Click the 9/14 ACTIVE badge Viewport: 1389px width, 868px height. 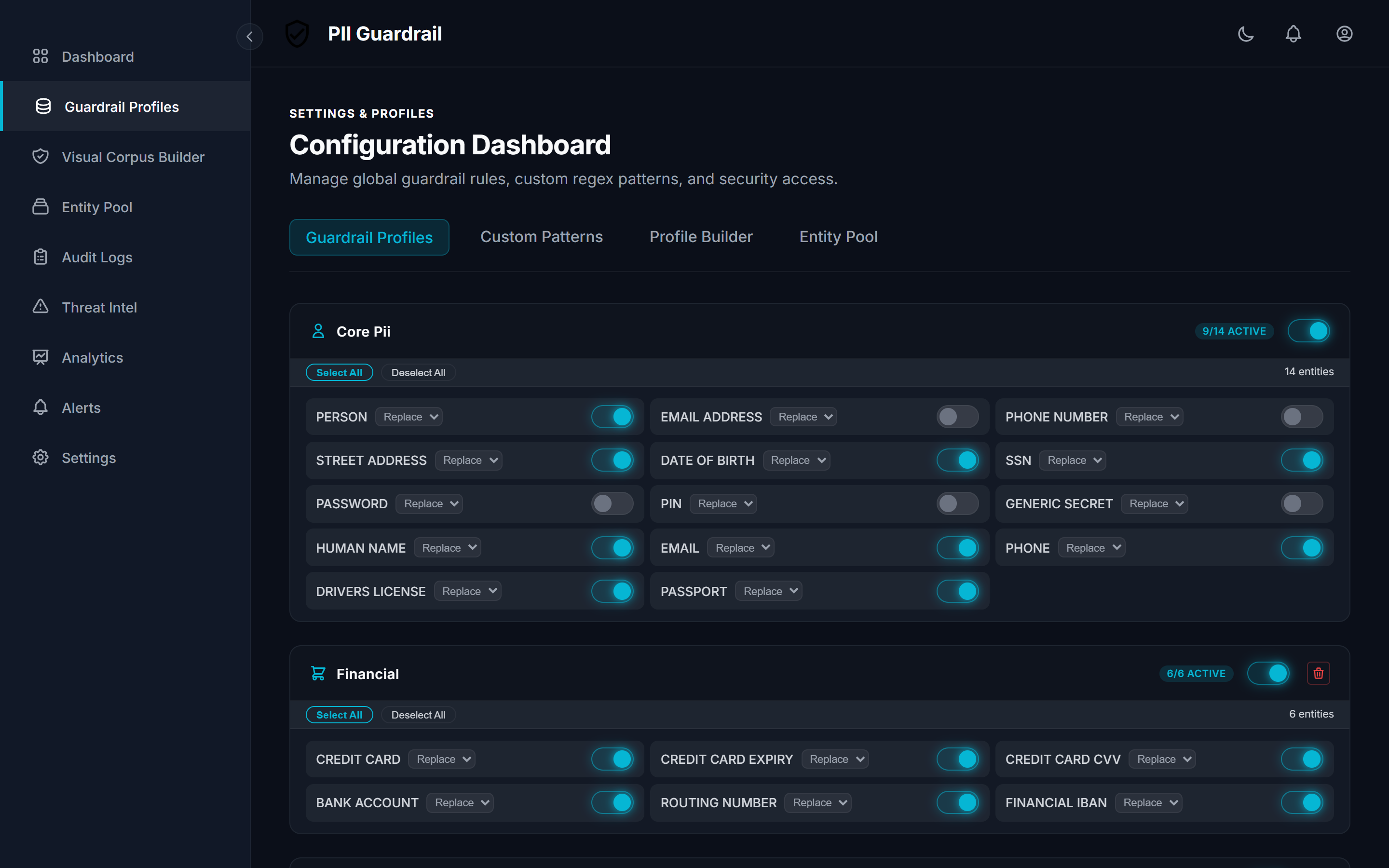point(1234,331)
